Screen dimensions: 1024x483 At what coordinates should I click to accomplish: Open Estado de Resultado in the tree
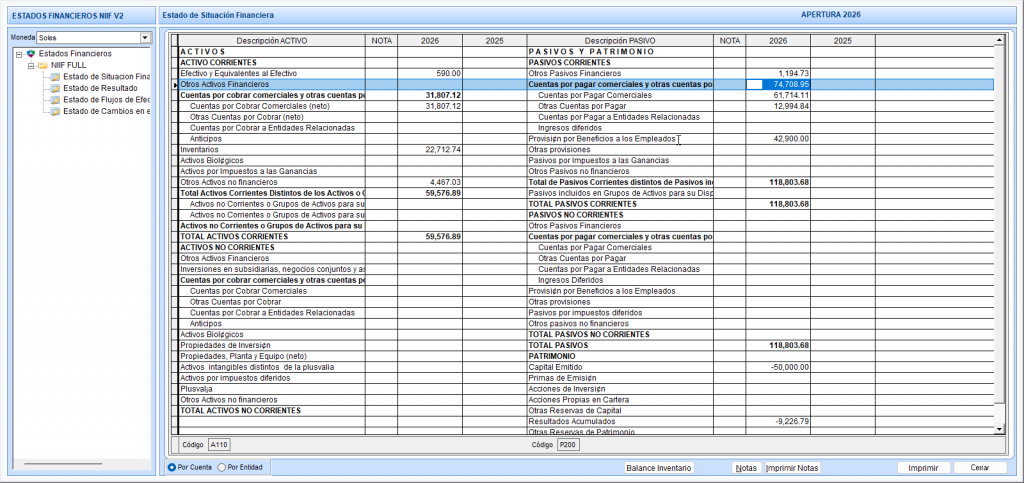tap(100, 88)
